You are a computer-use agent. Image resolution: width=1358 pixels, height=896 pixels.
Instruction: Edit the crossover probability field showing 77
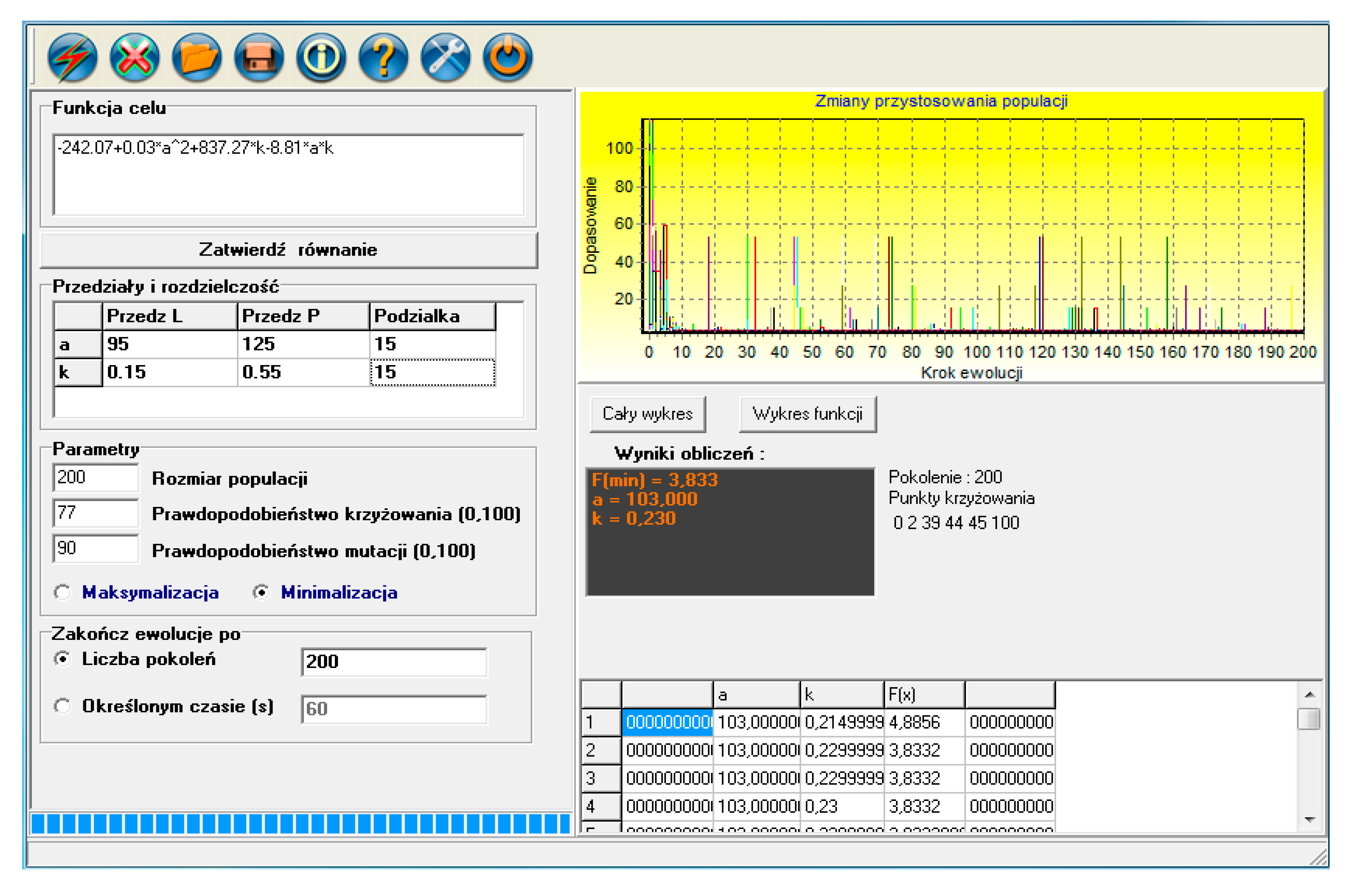click(95, 513)
